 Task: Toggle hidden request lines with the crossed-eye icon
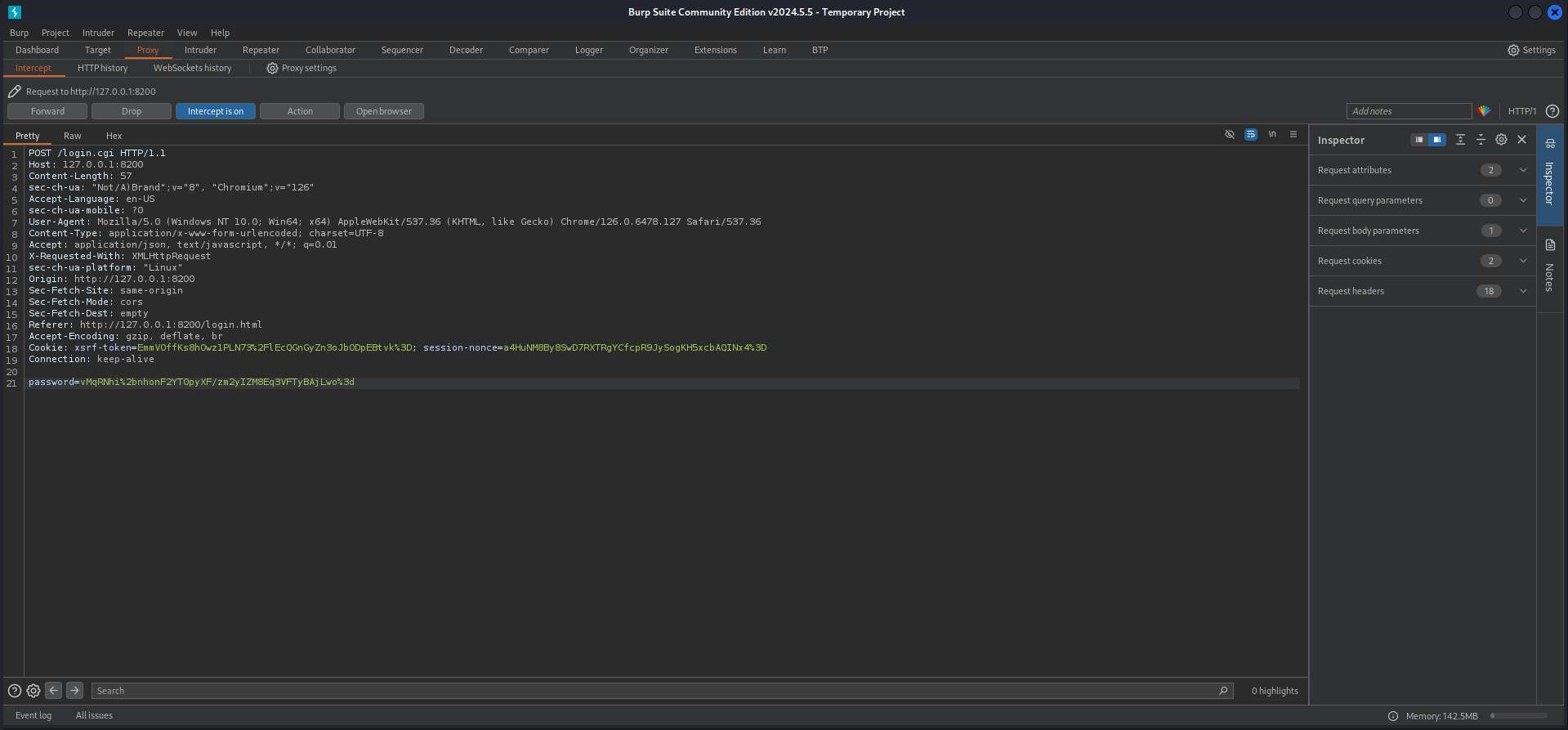click(x=1229, y=134)
